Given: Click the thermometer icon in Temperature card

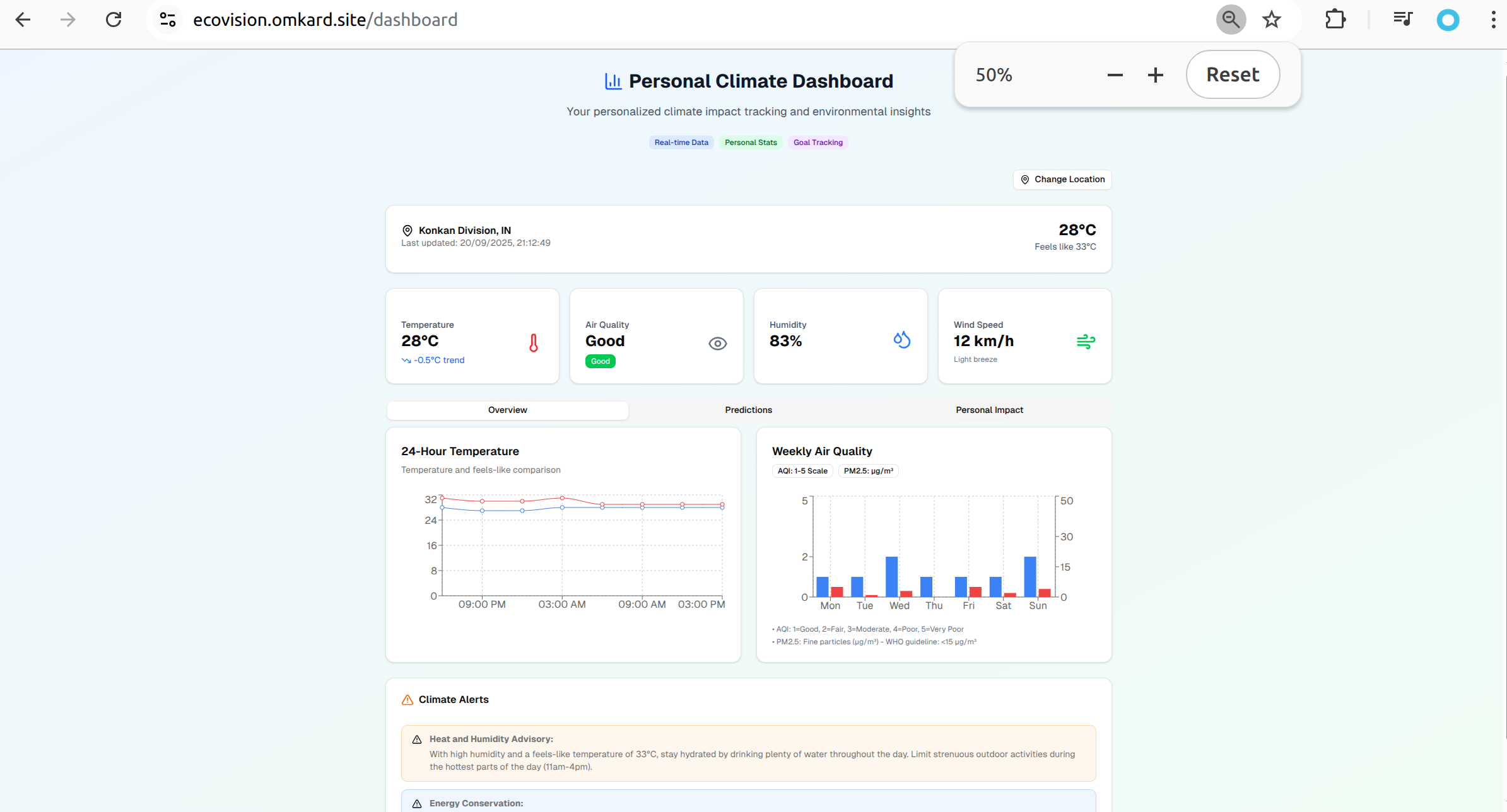Looking at the screenshot, I should (x=534, y=343).
